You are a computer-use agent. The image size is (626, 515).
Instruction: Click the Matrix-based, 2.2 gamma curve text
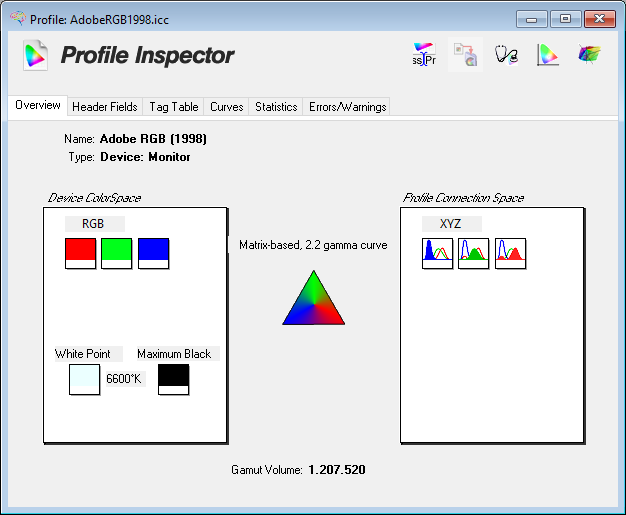coord(313,245)
